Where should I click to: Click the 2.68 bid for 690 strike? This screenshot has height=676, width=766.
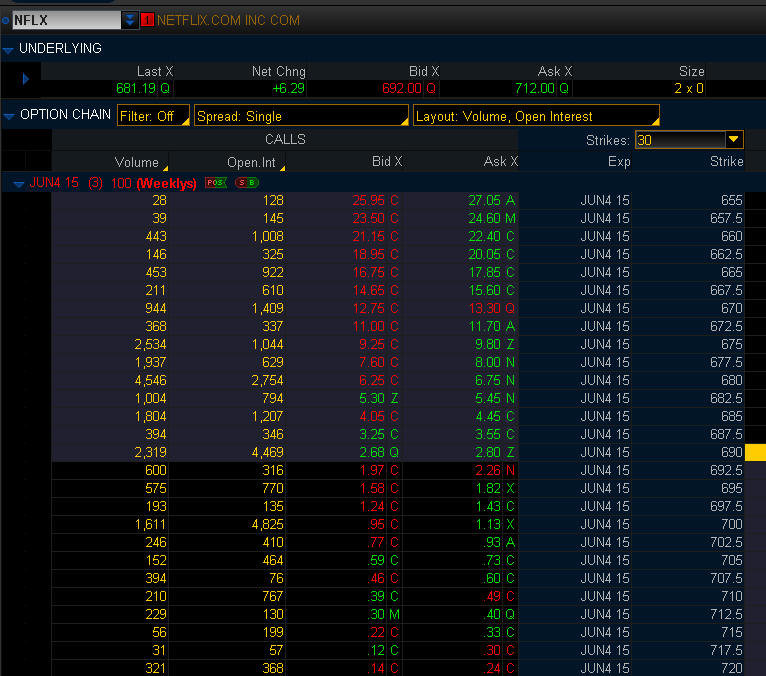(x=372, y=453)
